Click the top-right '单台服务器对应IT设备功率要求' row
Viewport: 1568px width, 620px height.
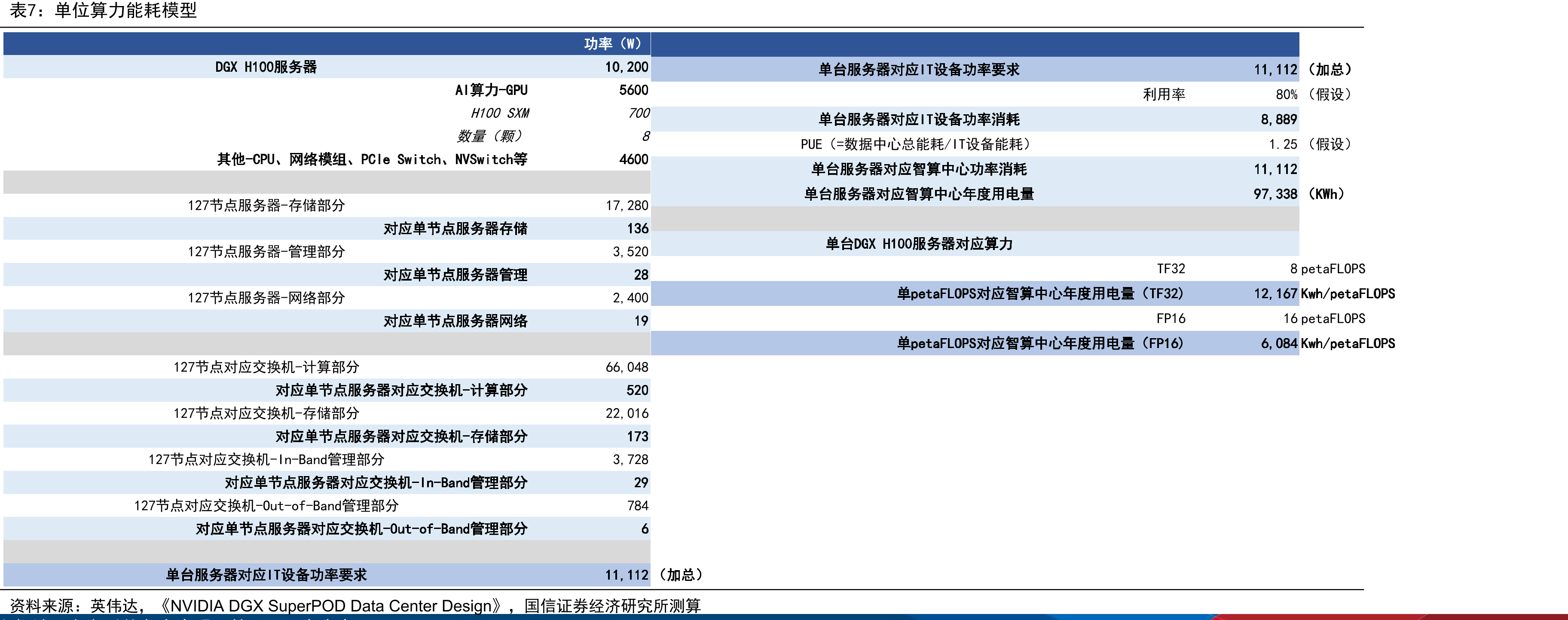[x=975, y=69]
